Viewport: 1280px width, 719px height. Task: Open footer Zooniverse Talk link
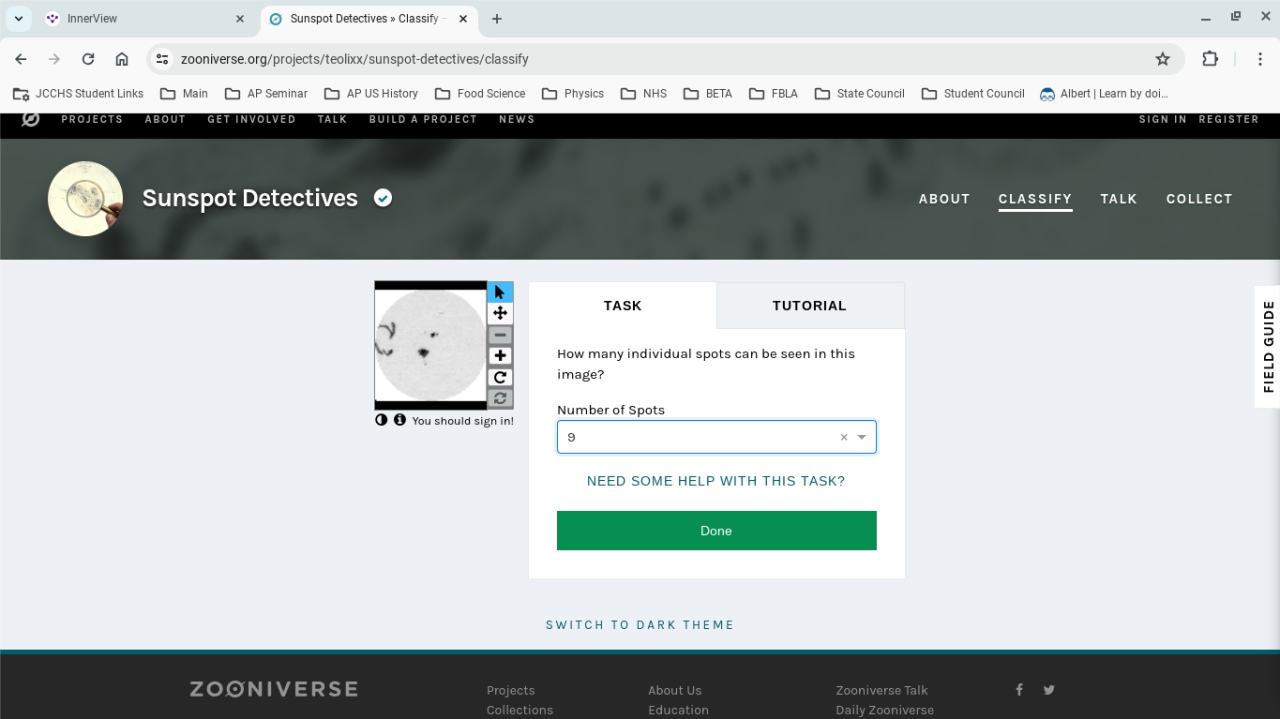(x=882, y=690)
